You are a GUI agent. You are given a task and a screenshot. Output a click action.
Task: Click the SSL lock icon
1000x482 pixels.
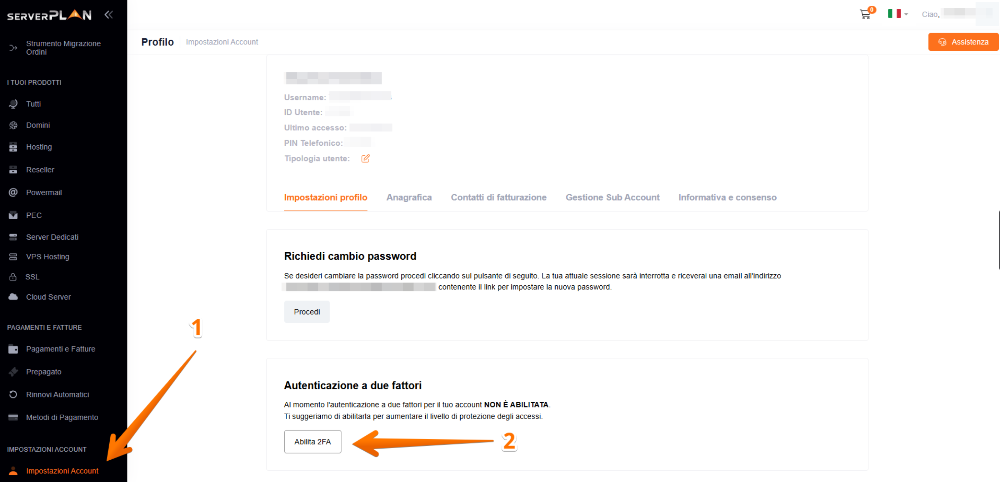click(13, 277)
